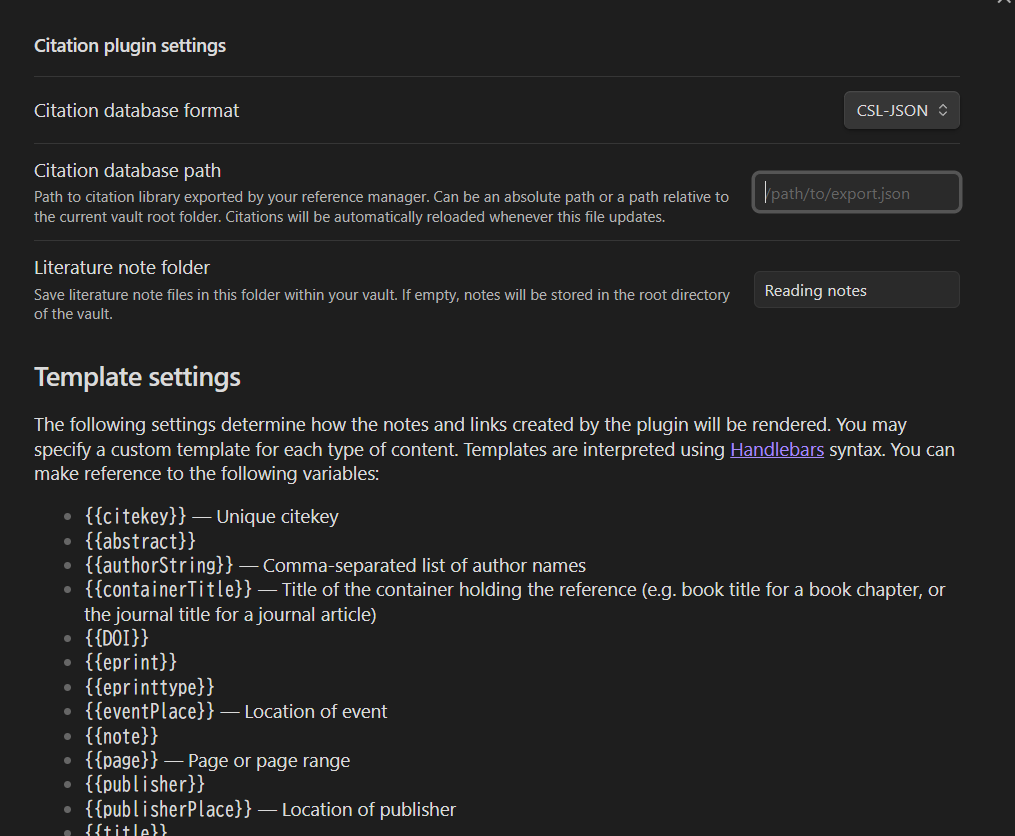1015x836 pixels.
Task: Select the {{DOI}} variable text
Action: pos(117,638)
